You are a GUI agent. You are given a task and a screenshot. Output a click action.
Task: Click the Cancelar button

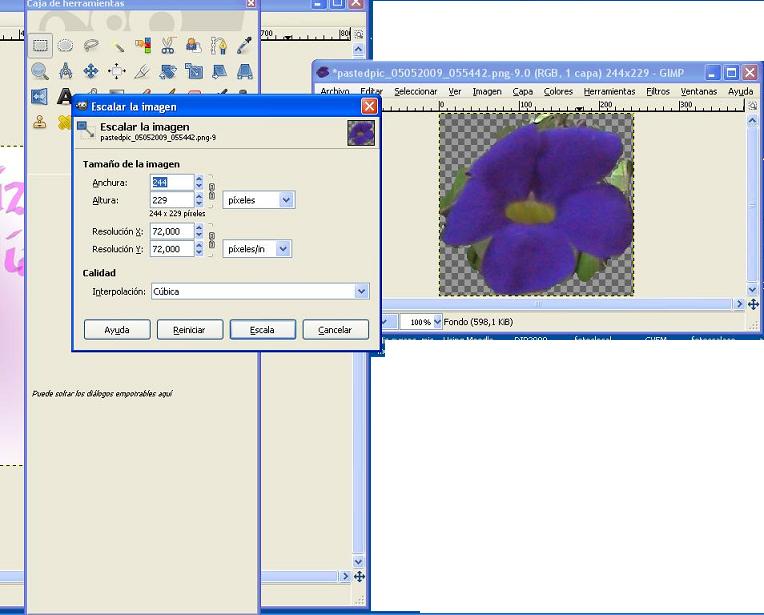coord(335,330)
